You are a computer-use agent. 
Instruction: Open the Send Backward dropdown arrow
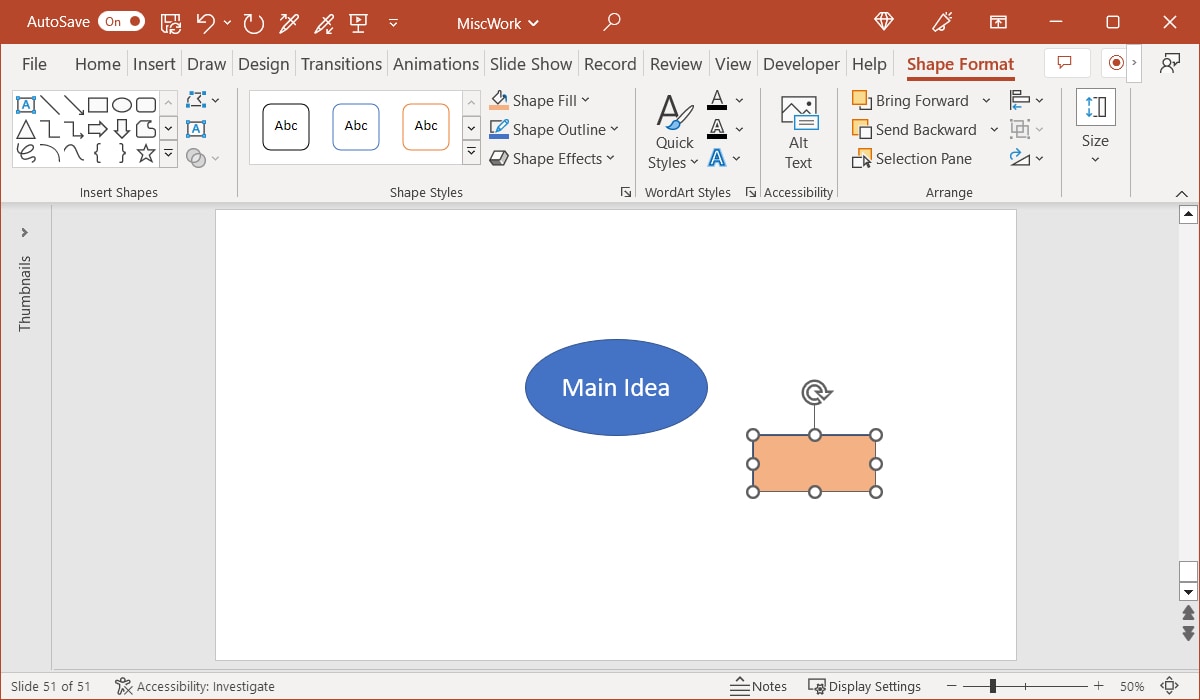993,129
